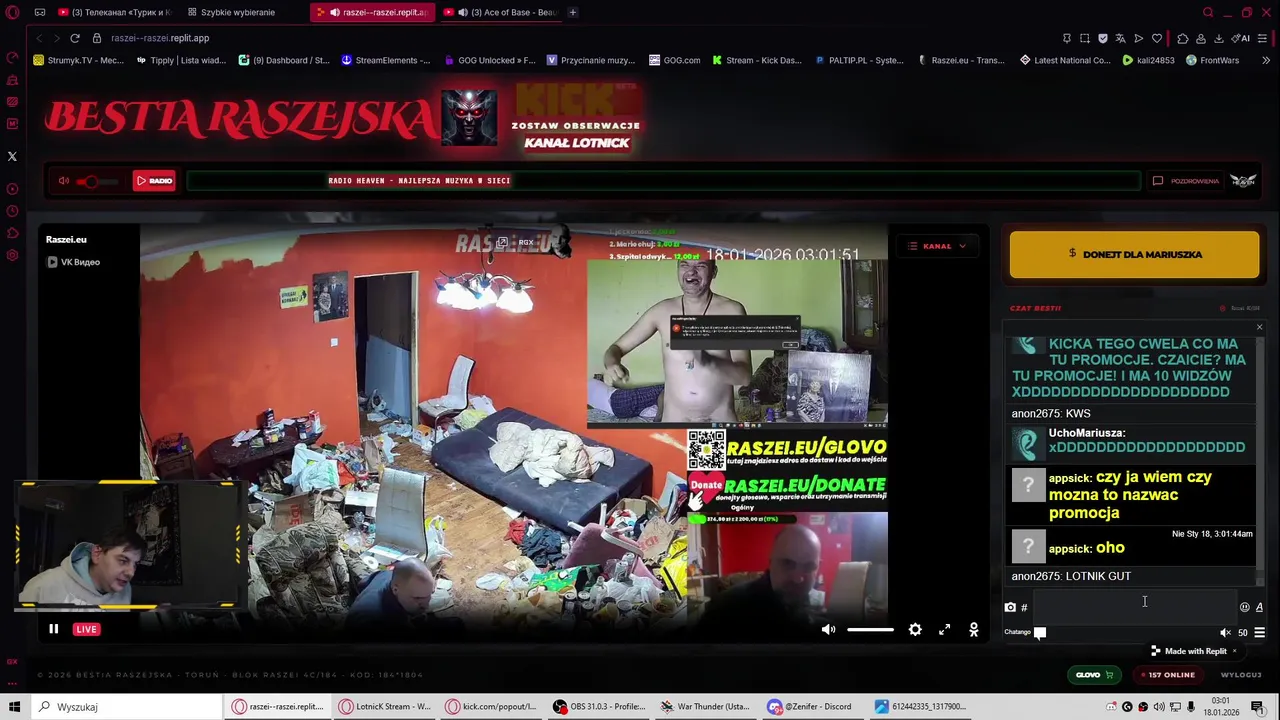Screen dimensions: 1280x720
Task: Enter fullscreen in the video player
Action: point(944,629)
